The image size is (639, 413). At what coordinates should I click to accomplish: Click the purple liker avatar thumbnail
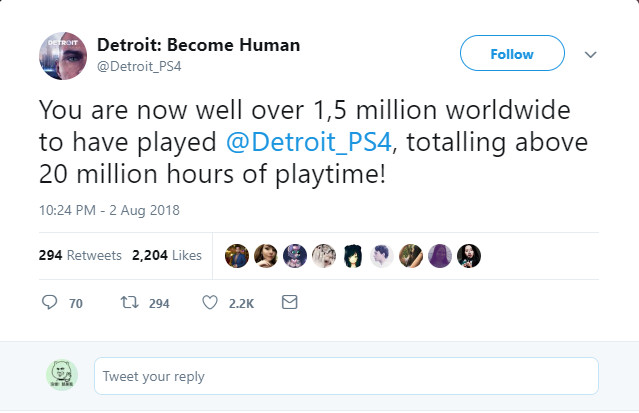click(439, 255)
